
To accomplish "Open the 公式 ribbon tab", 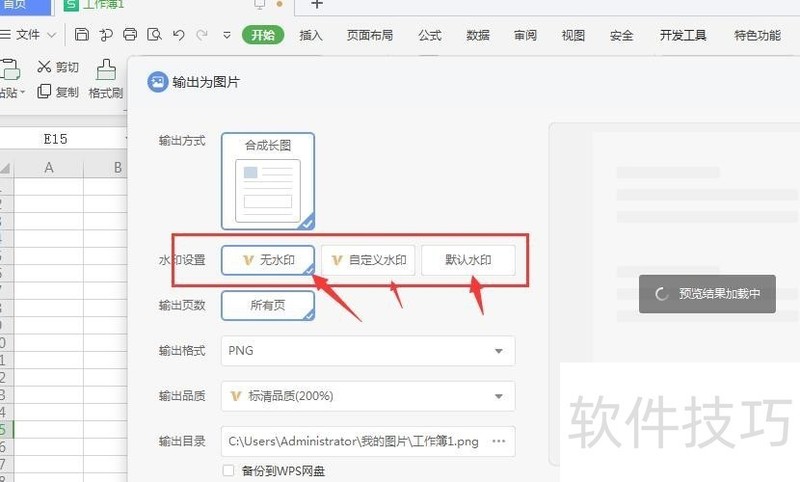I will point(430,35).
